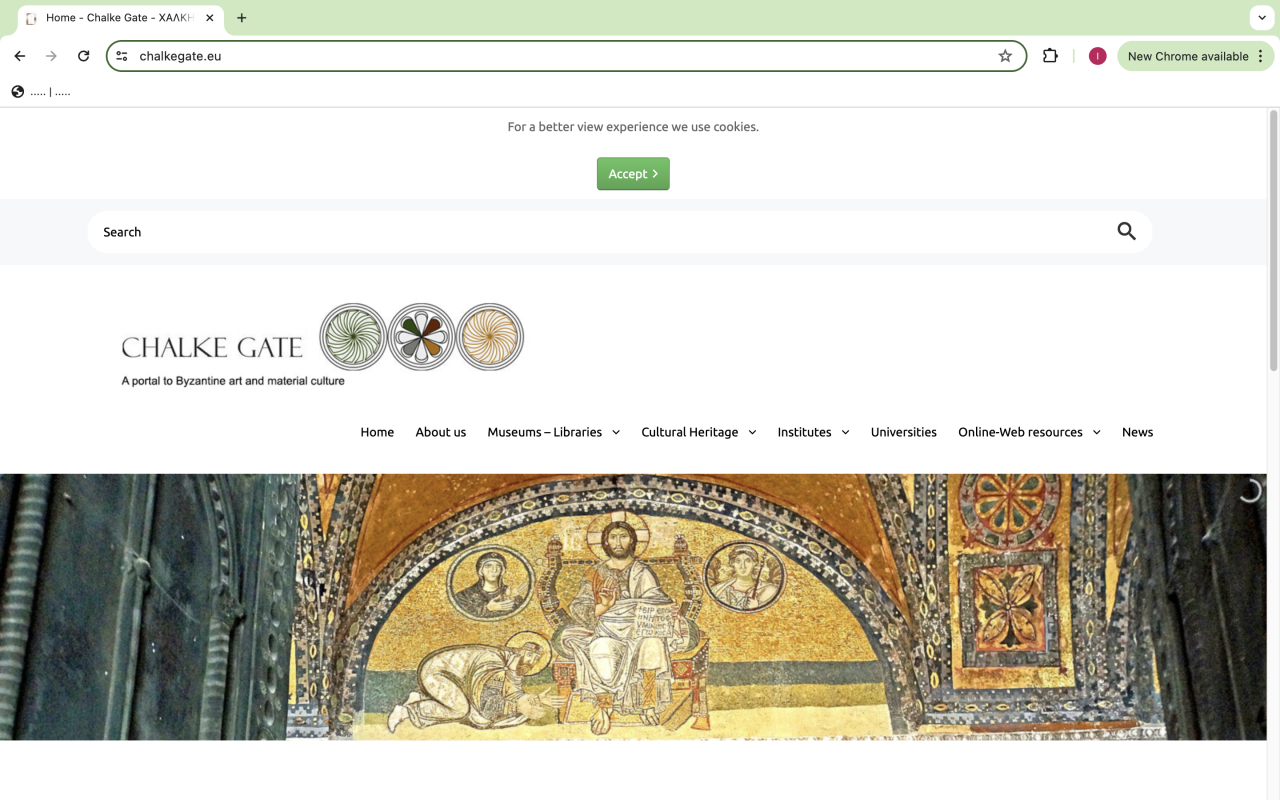The width and height of the screenshot is (1280, 800).
Task: Open Online-Web resources menu item
Action: pos(1020,432)
